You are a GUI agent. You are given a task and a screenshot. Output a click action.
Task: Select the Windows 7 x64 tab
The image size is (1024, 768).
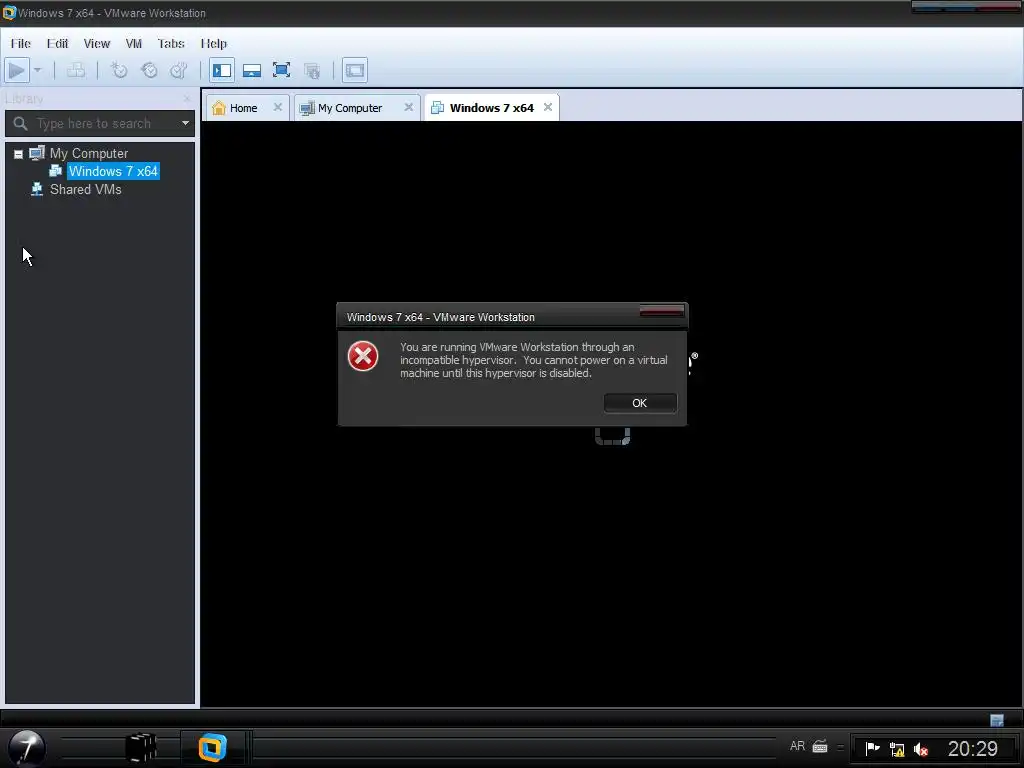[492, 108]
